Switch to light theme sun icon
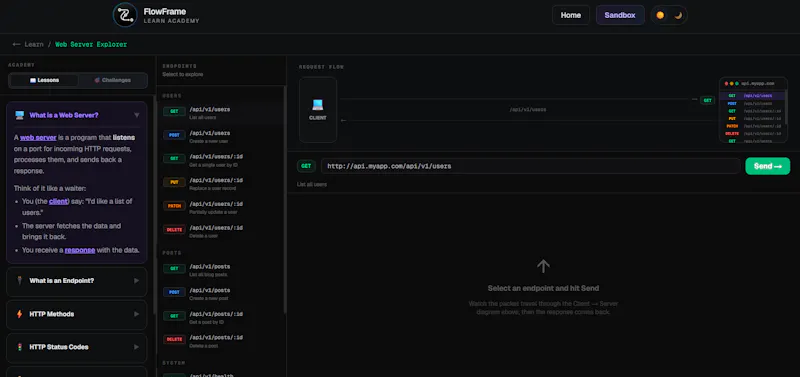 [x=660, y=15]
